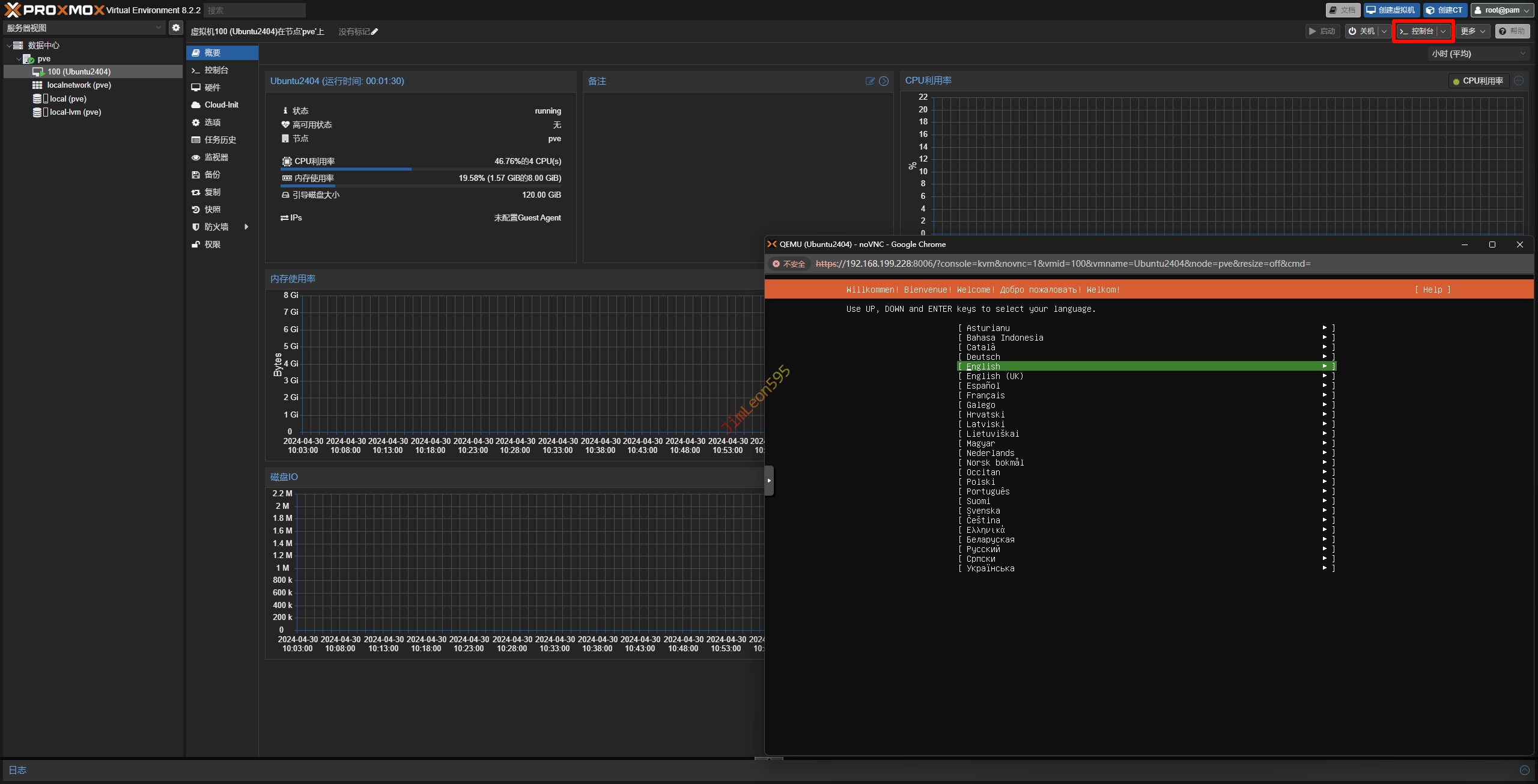Click the gear icon beside server view

(175, 28)
